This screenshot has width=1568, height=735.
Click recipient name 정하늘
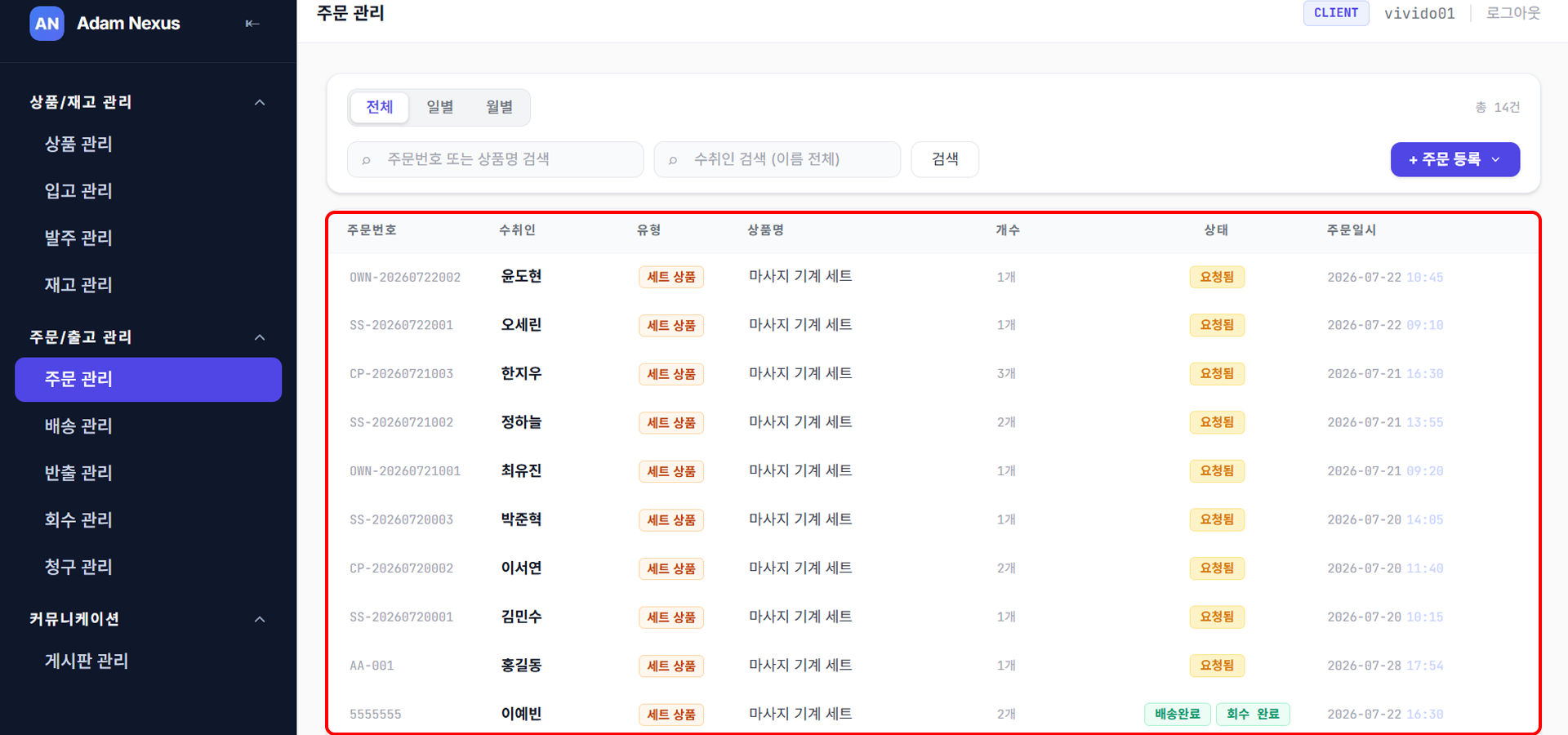click(521, 422)
